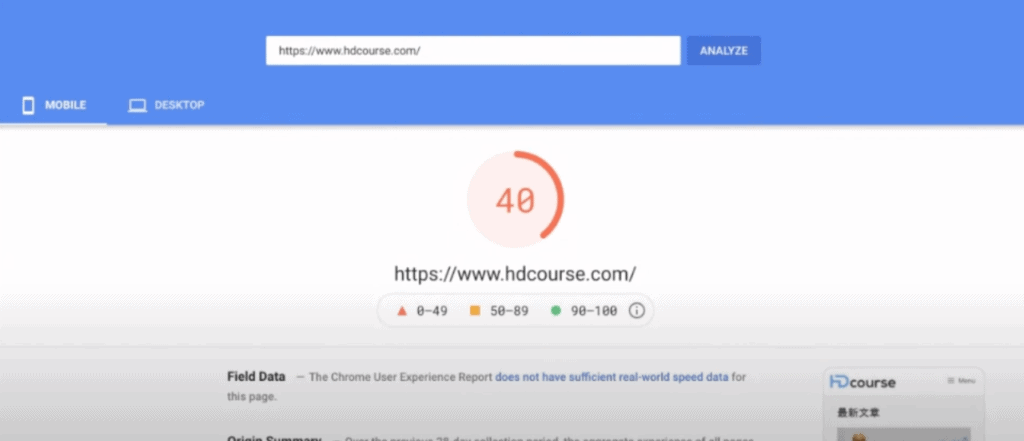
Task: Click the performance score 40 gauge
Action: pyautogui.click(x=515, y=200)
